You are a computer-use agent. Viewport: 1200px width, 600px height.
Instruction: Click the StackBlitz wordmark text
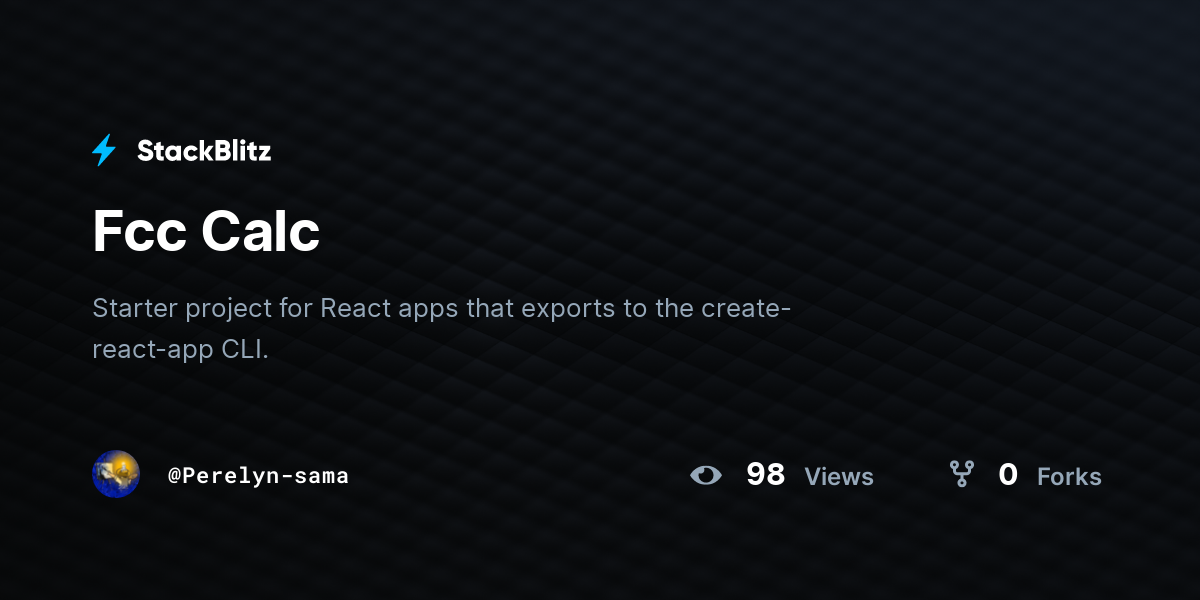(204, 151)
